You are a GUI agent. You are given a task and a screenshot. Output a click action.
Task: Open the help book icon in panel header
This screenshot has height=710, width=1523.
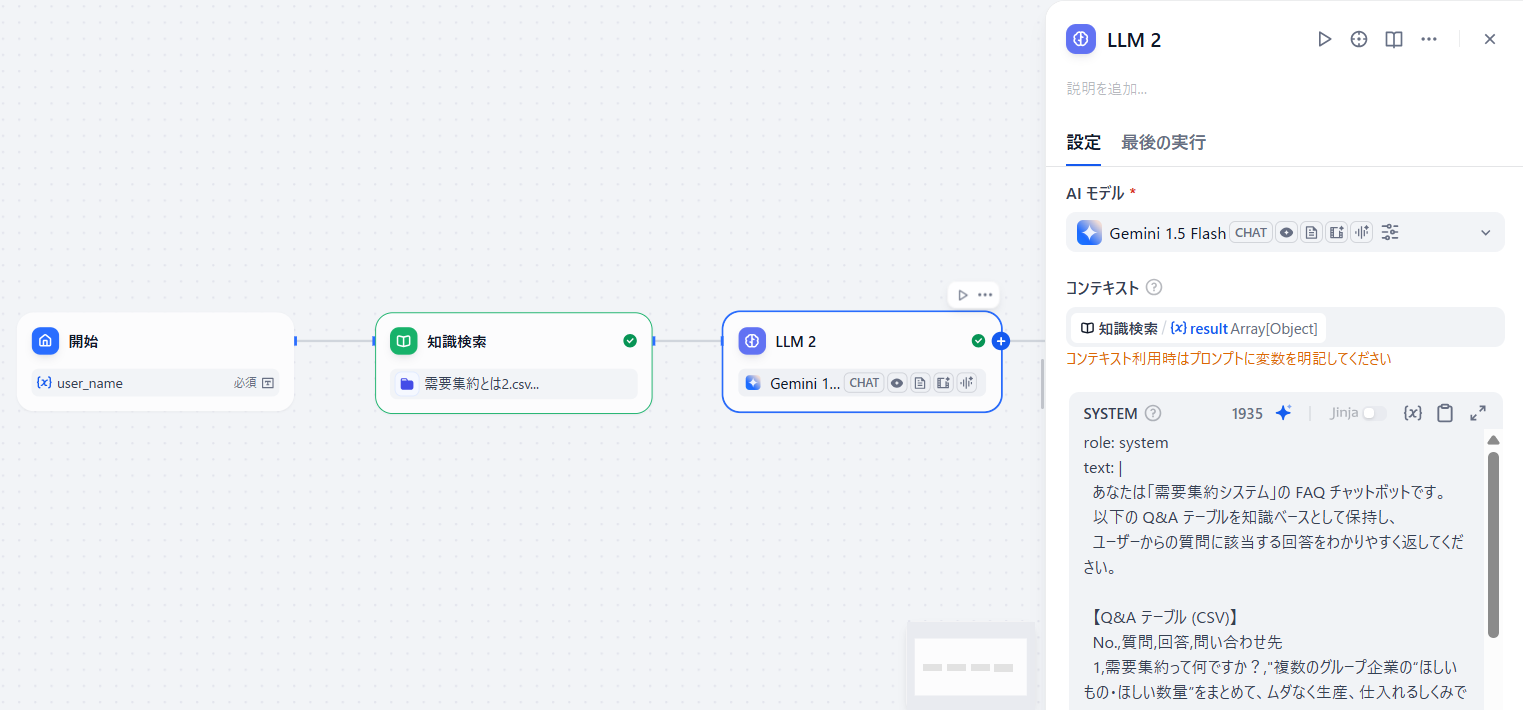1394,39
